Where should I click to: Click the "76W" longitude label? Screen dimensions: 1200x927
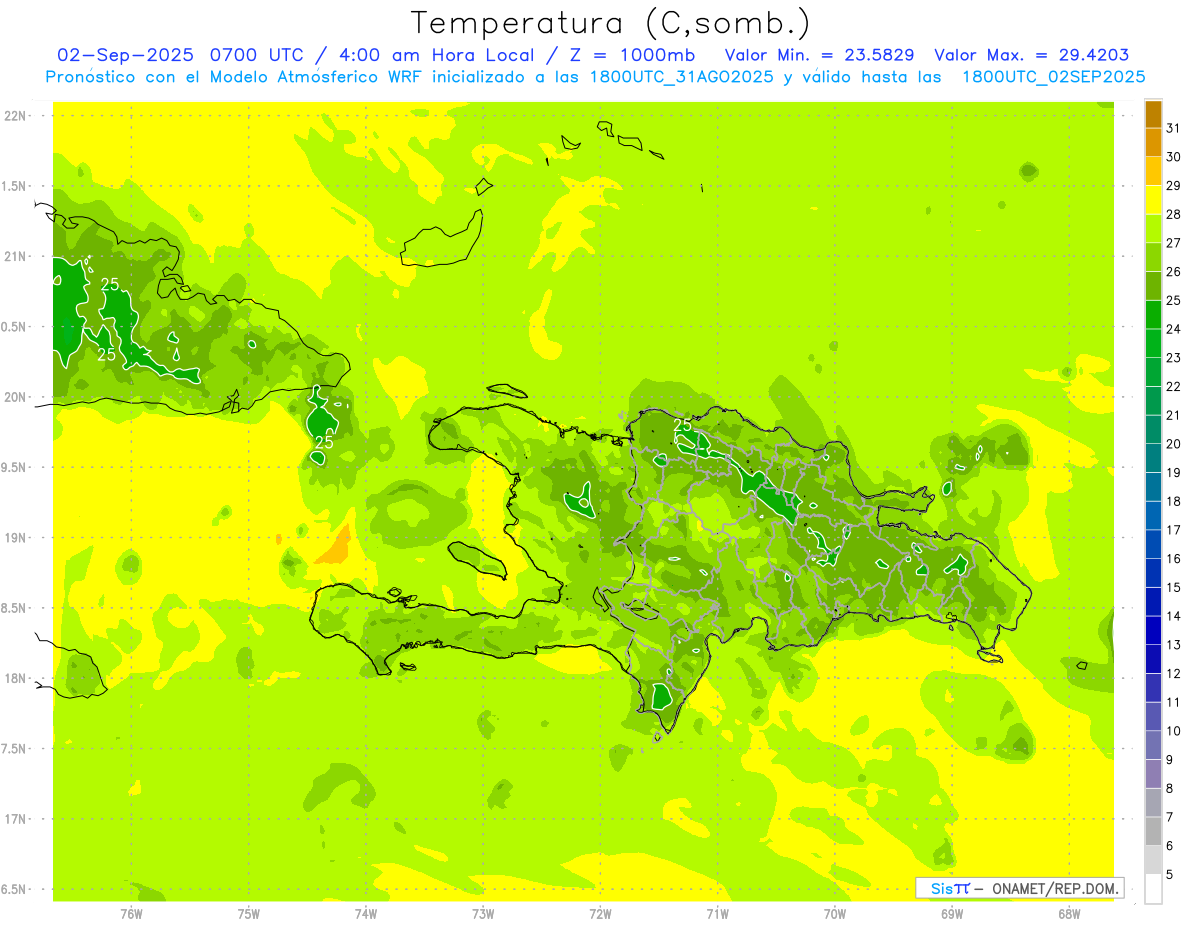131,913
